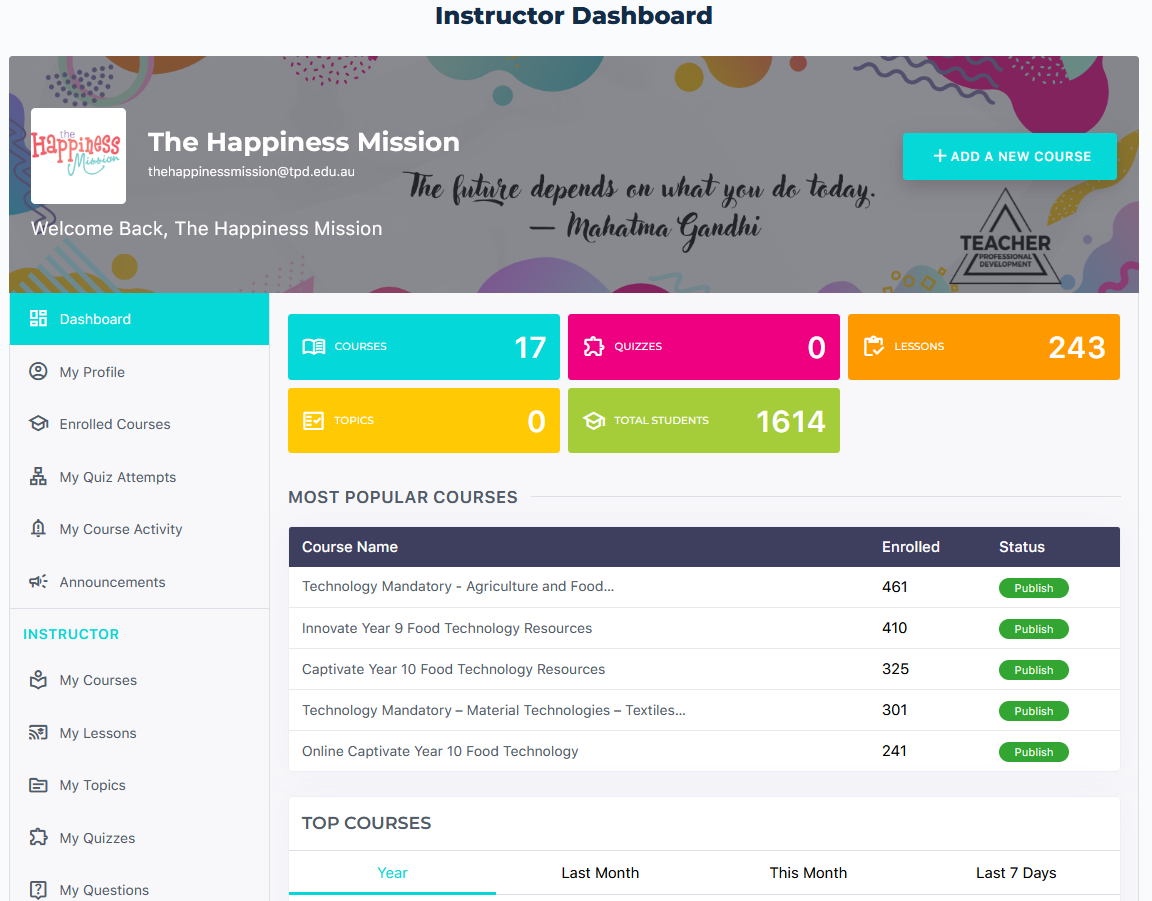Click the Lessons icon on the orange card
This screenshot has width=1152, height=901.
point(874,346)
